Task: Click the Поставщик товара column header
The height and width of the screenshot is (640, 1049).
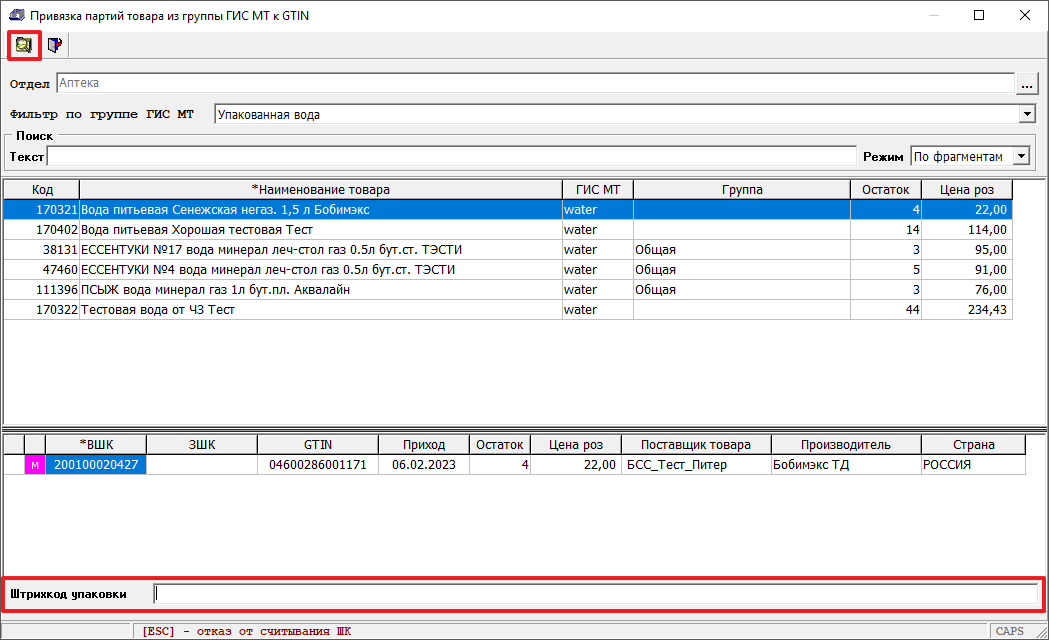Action: 696,445
